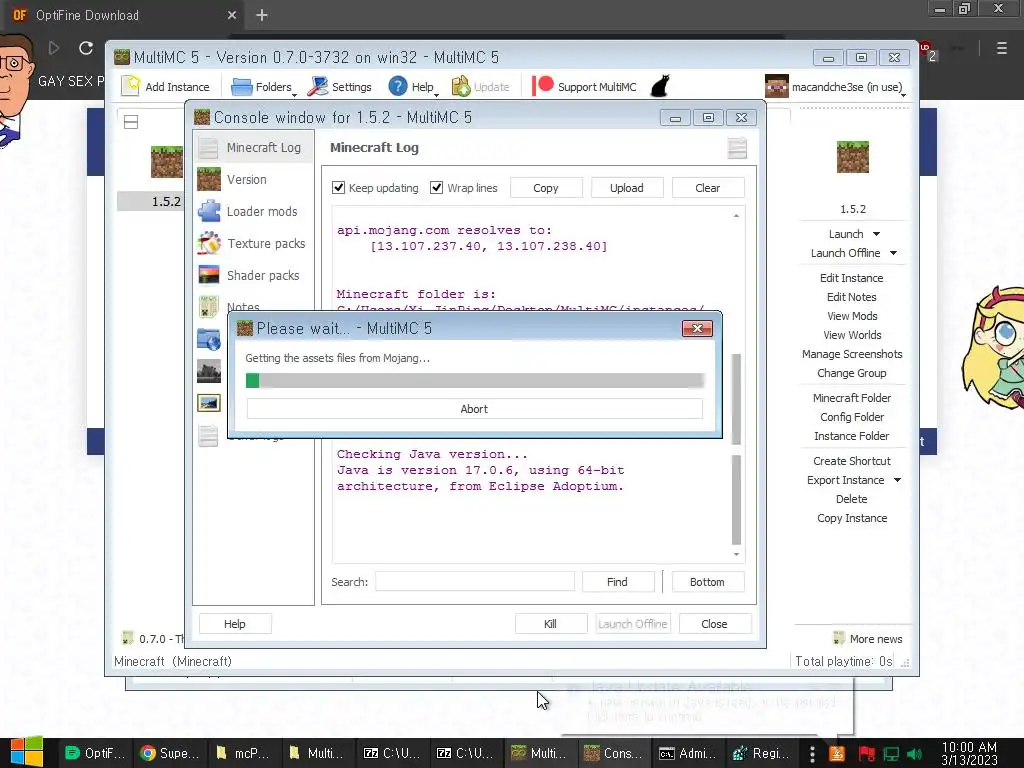Open the Folders toolbar menu
The width and height of the screenshot is (1024, 768).
click(264, 87)
